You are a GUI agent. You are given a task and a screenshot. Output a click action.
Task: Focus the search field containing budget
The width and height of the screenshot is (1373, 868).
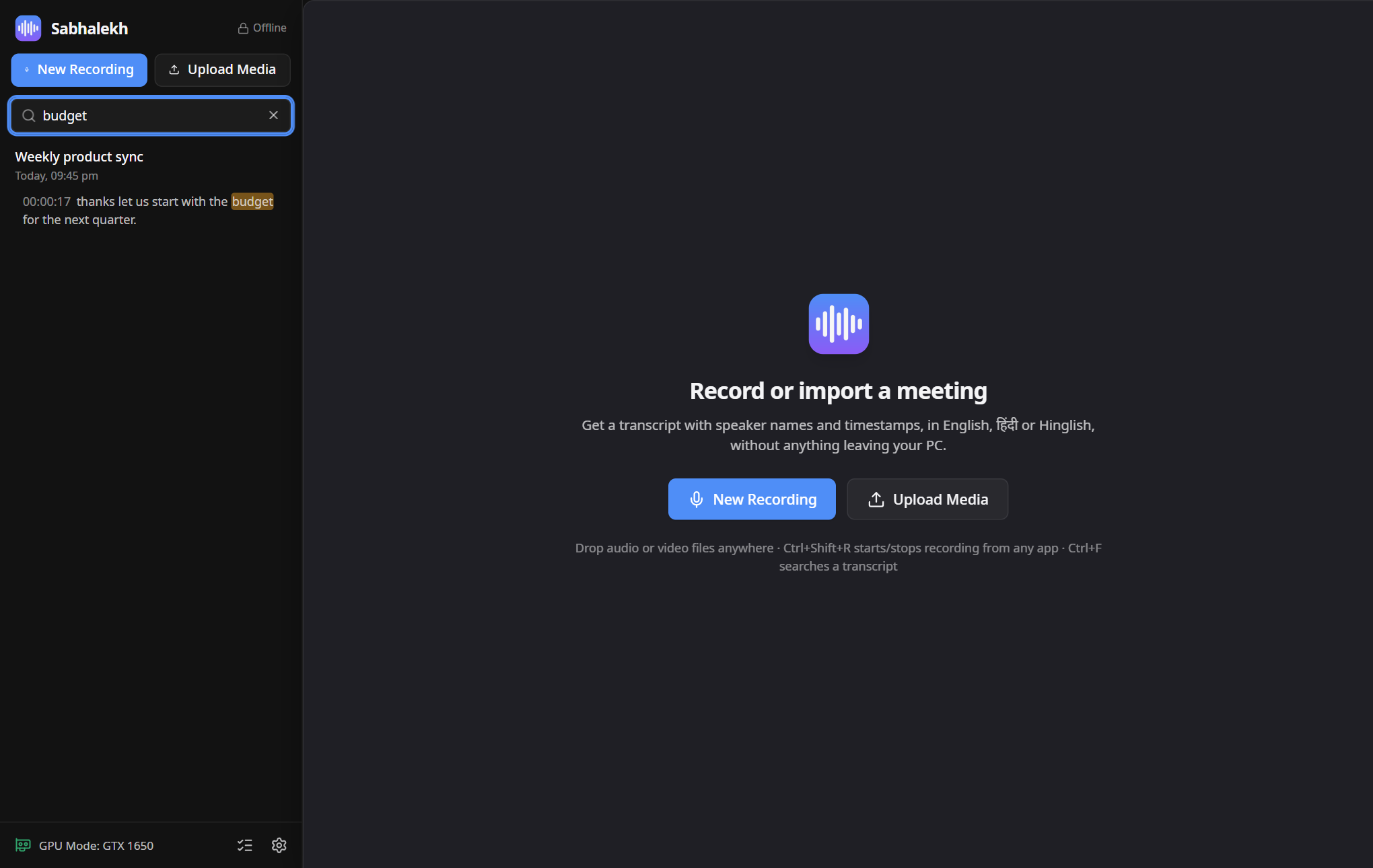coord(151,116)
